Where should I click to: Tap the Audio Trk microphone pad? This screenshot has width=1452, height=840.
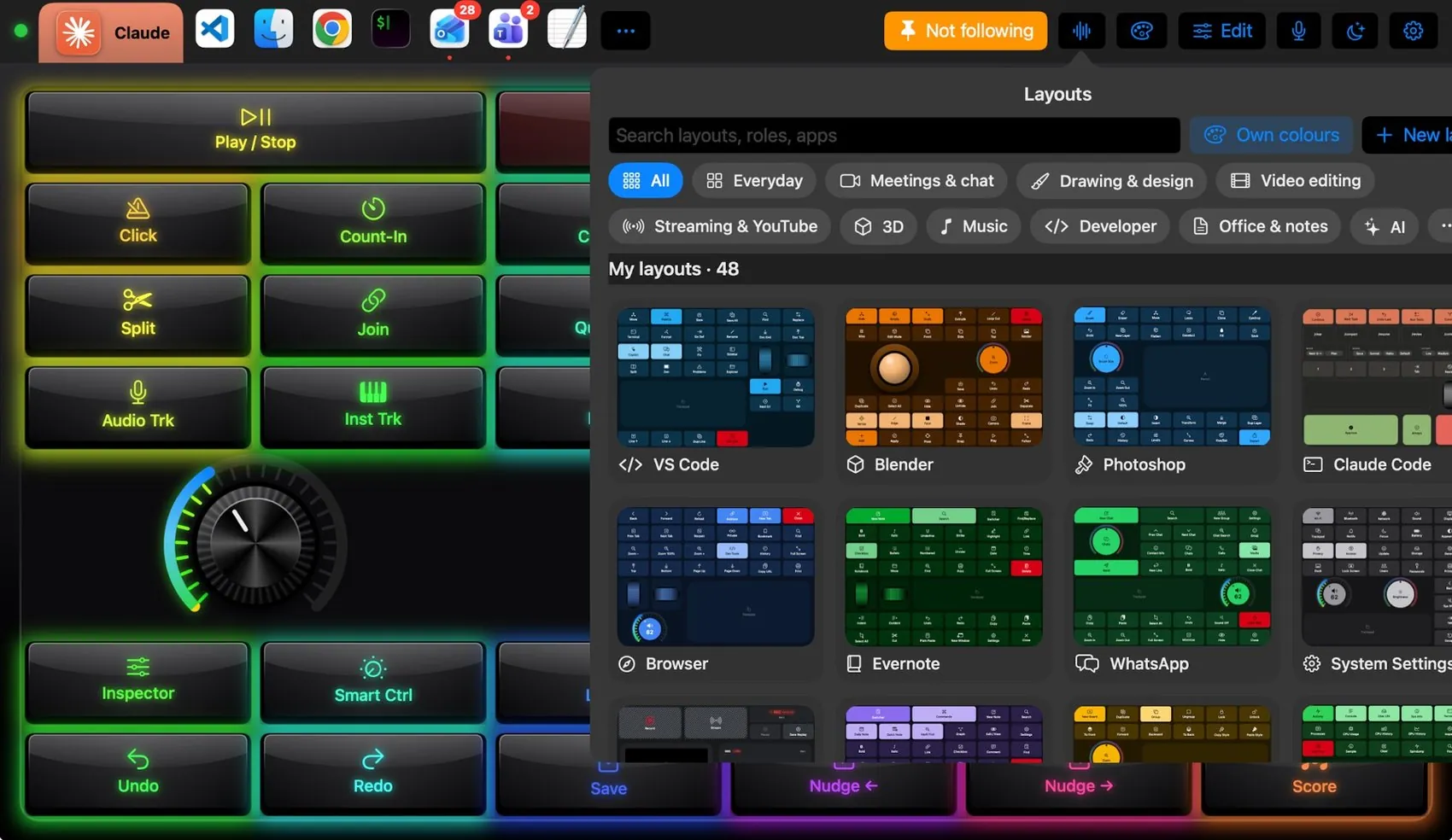138,406
